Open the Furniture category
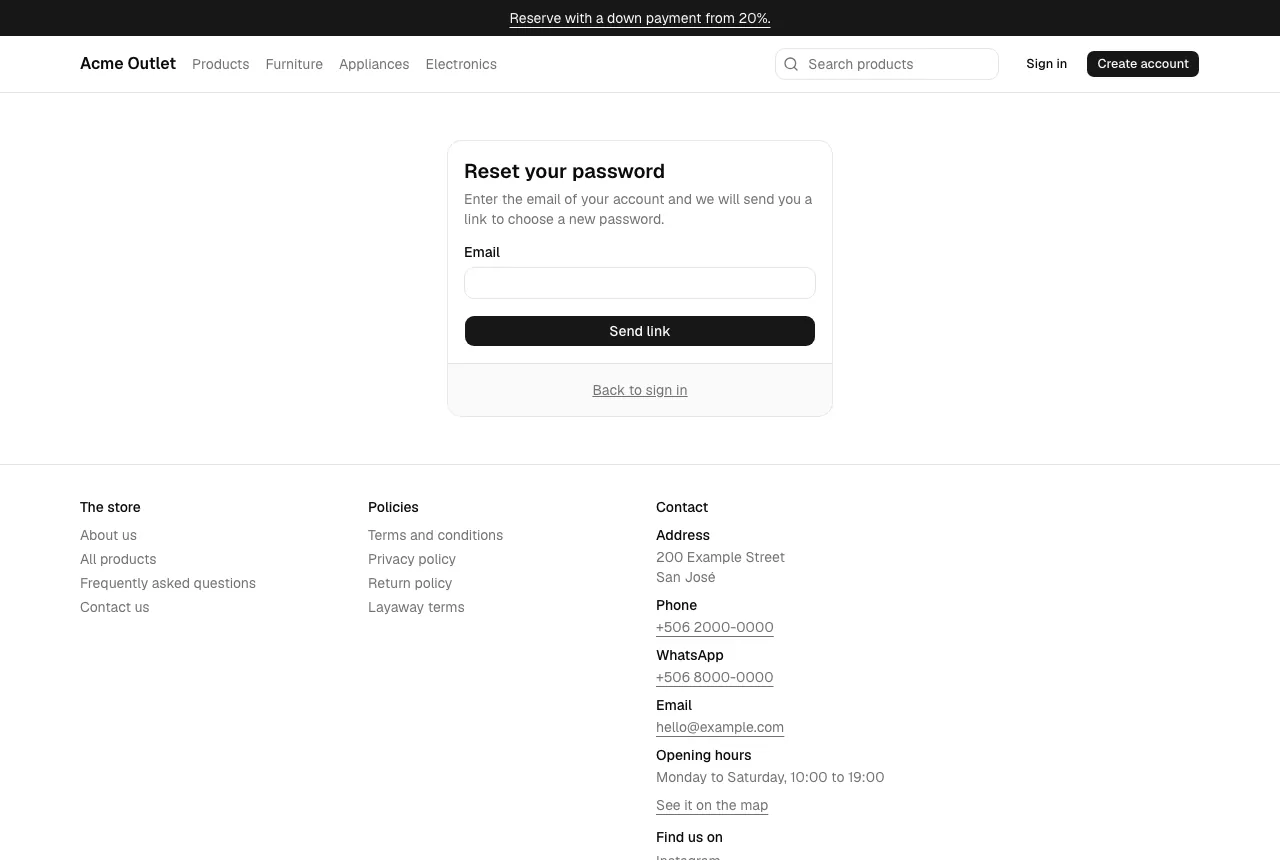Viewport: 1280px width, 860px height. point(294,64)
